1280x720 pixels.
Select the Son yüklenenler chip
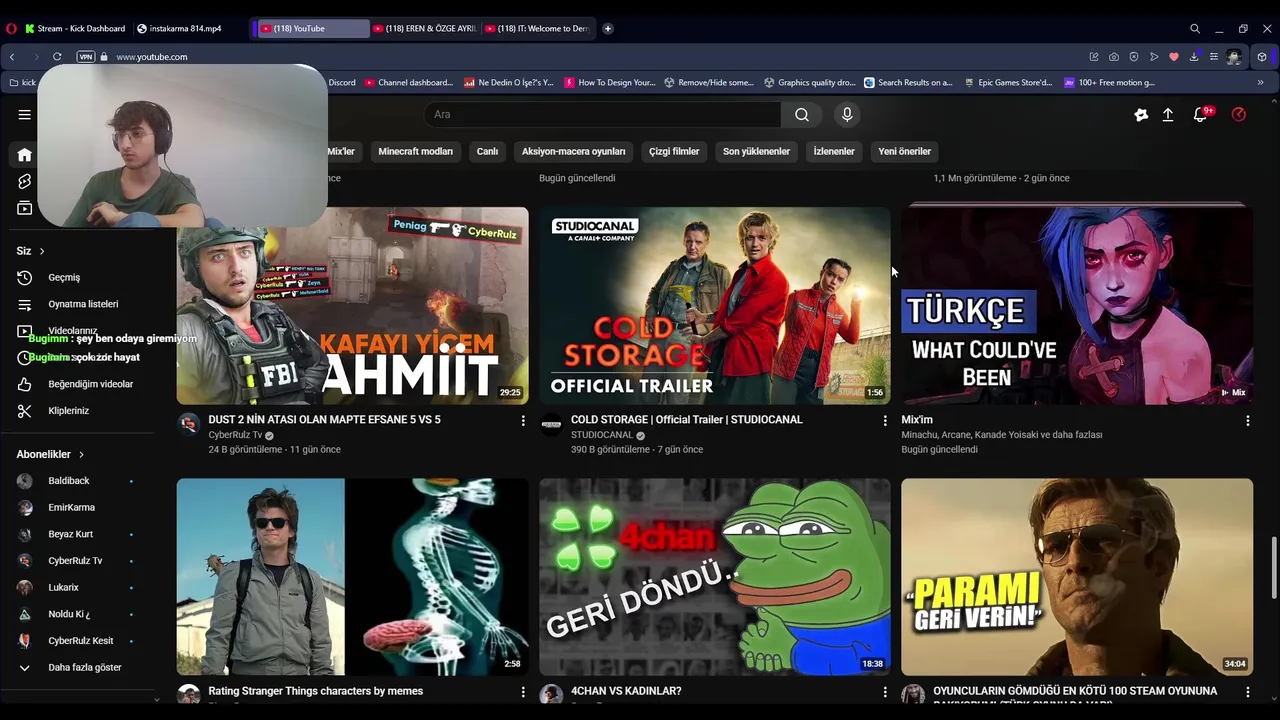(756, 152)
